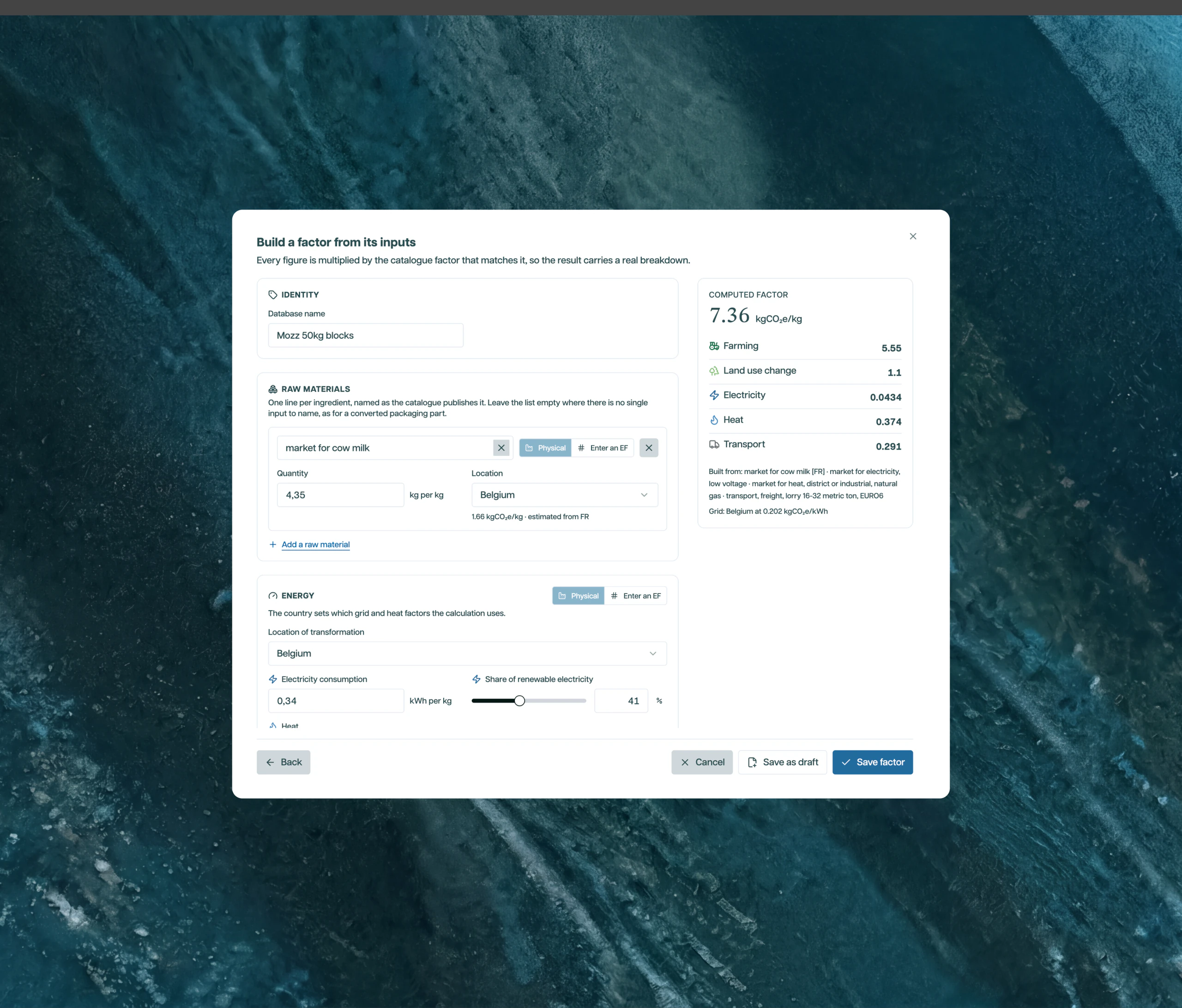Click the Electricity consumption bolt icon

click(x=273, y=679)
